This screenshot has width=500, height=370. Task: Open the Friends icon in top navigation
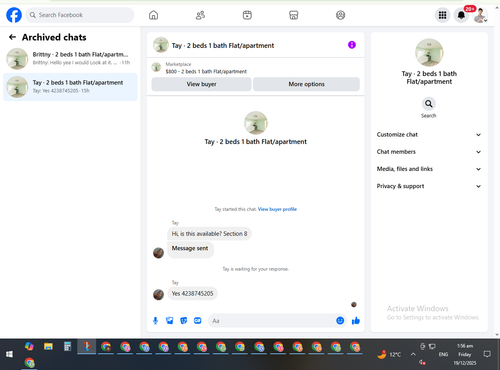pos(200,15)
